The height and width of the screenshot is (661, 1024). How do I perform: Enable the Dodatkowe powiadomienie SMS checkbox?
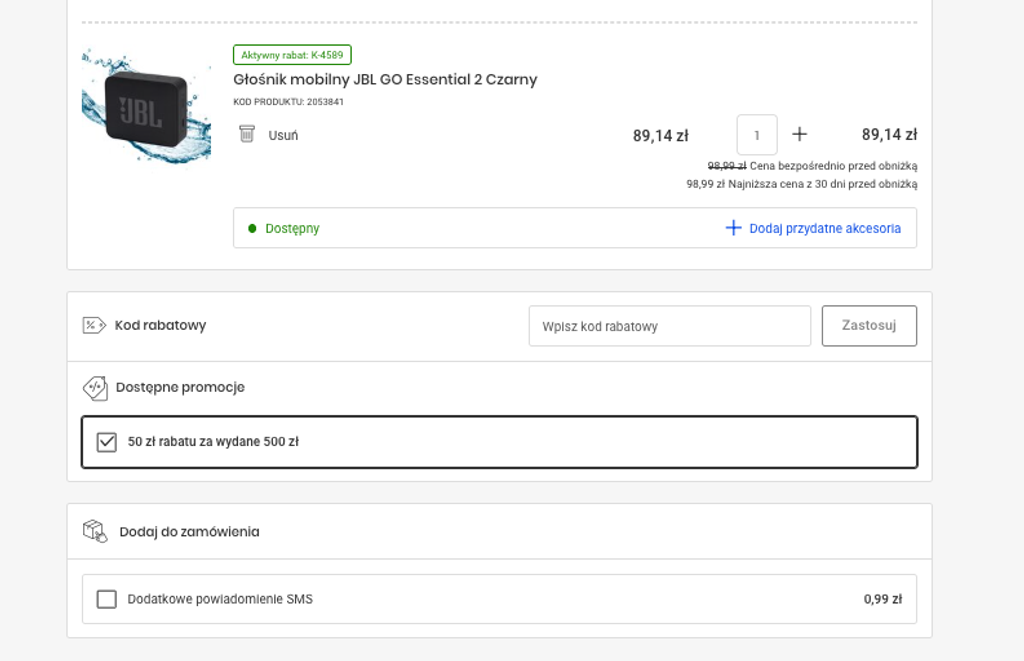[107, 599]
